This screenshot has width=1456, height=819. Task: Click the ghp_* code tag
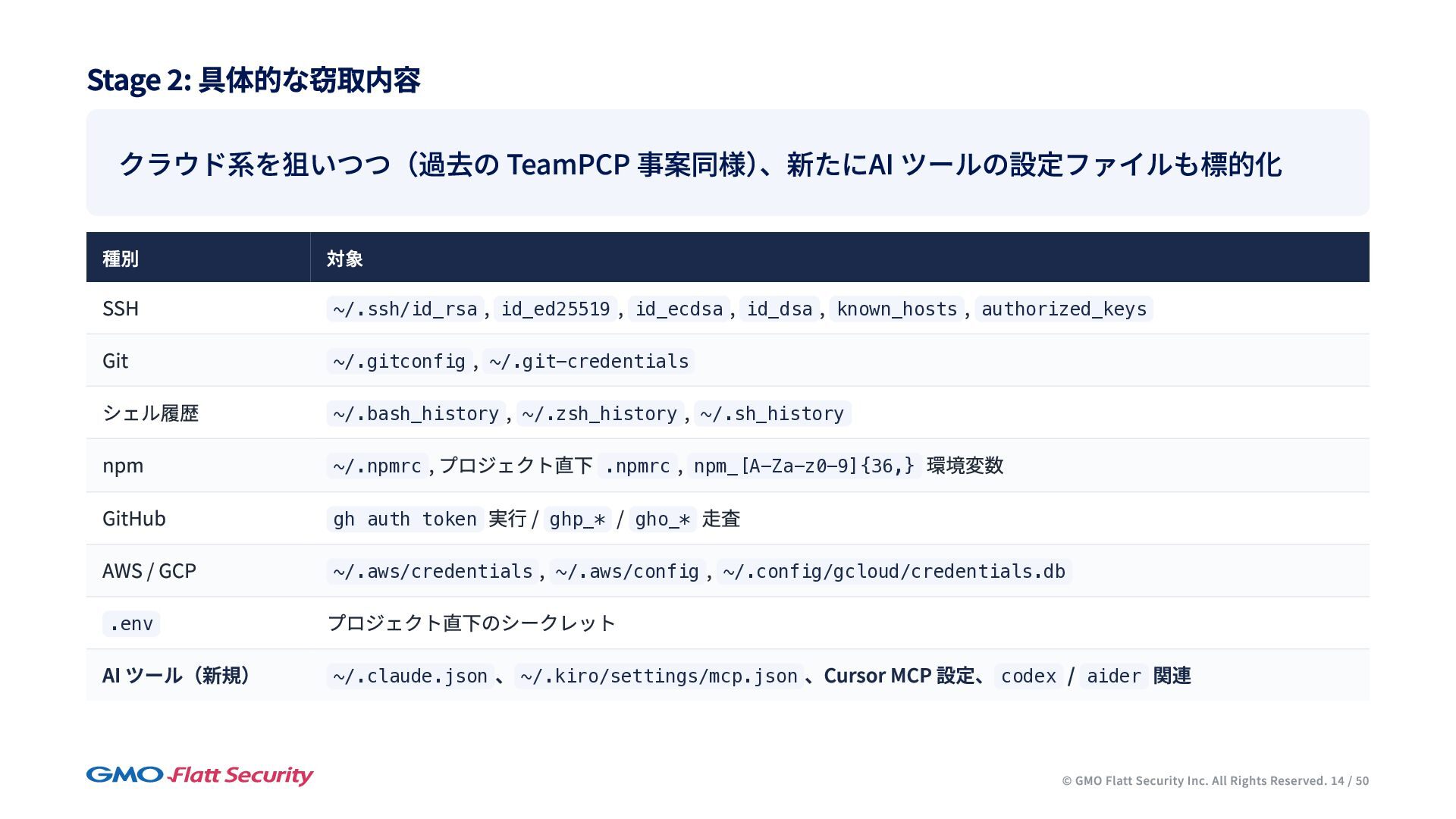pos(577,519)
